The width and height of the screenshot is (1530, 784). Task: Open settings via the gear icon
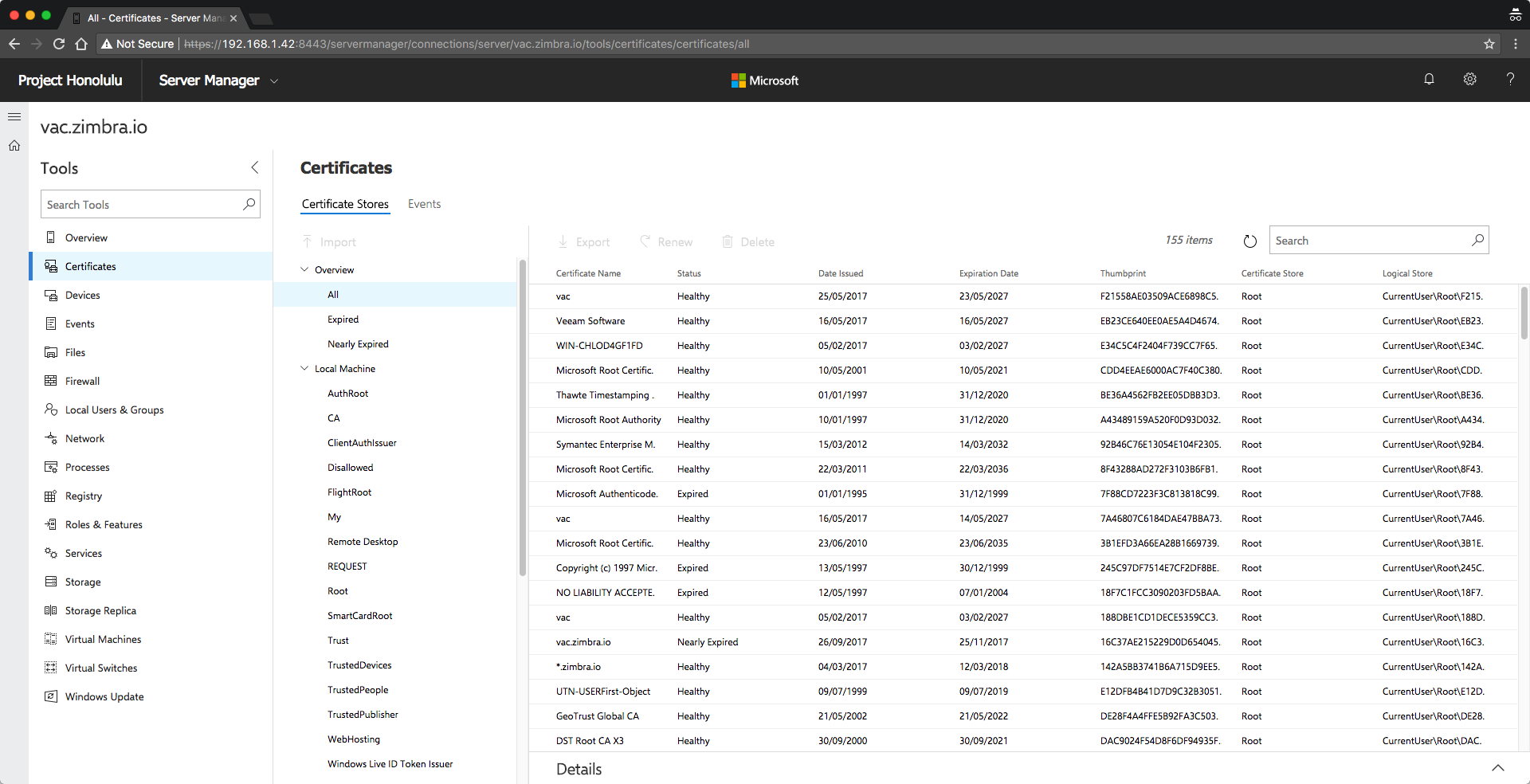pyautogui.click(x=1469, y=80)
